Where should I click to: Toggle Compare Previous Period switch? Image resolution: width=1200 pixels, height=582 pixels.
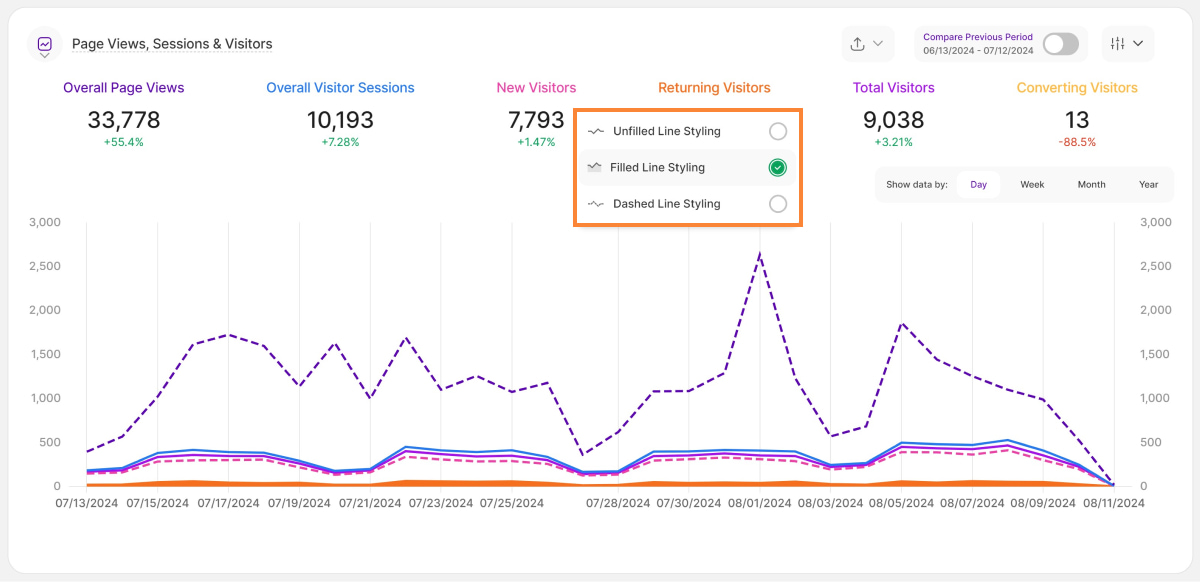click(1060, 44)
